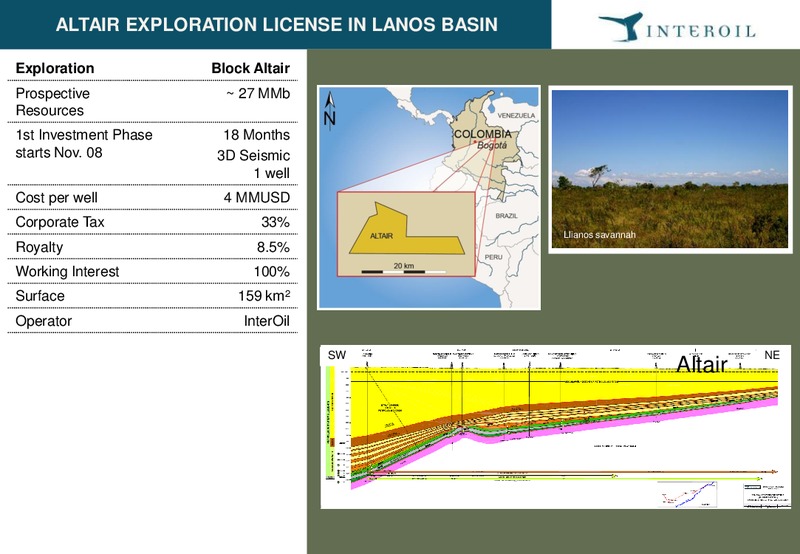Click the '8.5%' royalty value
Screen dimensions: 800x554
pyautogui.click(x=273, y=247)
